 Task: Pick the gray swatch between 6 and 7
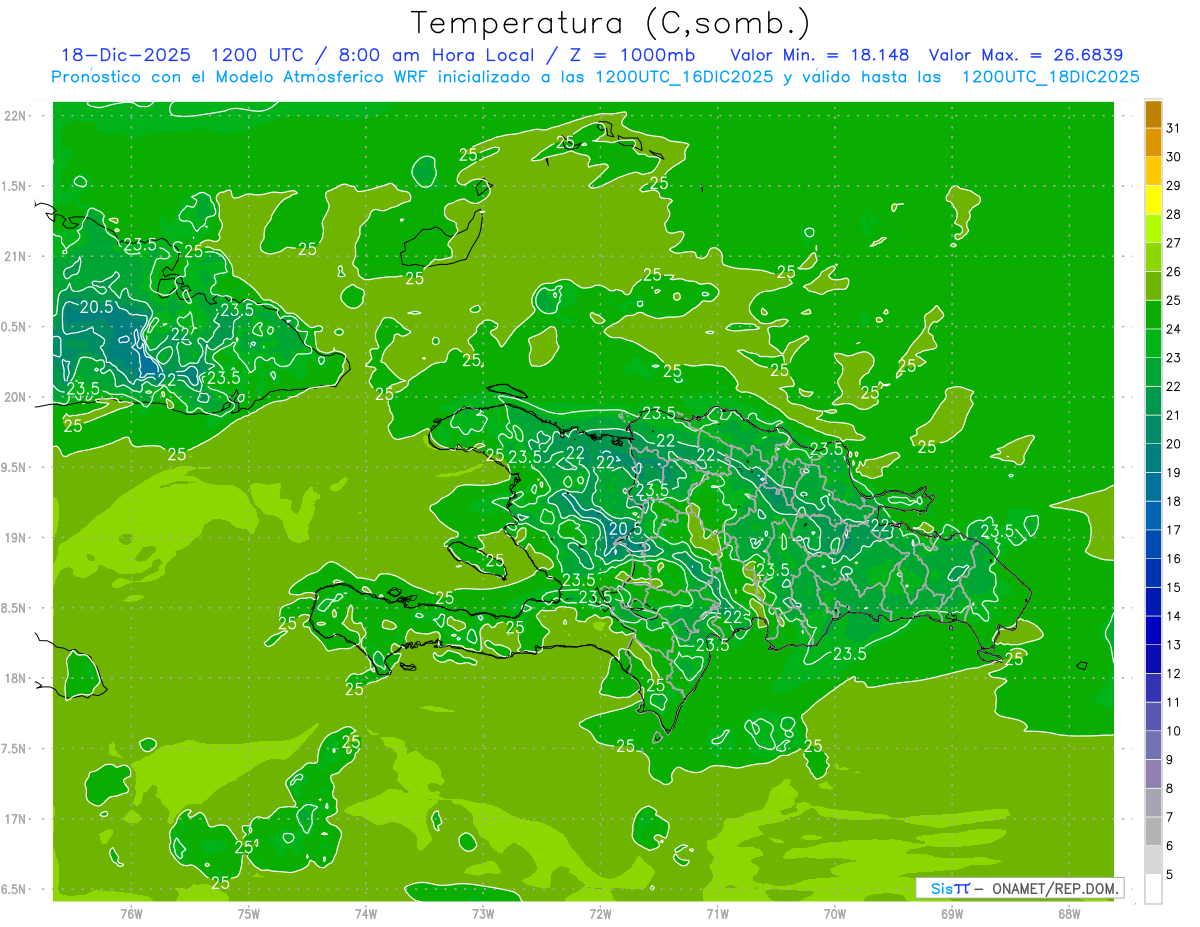pos(1153,831)
